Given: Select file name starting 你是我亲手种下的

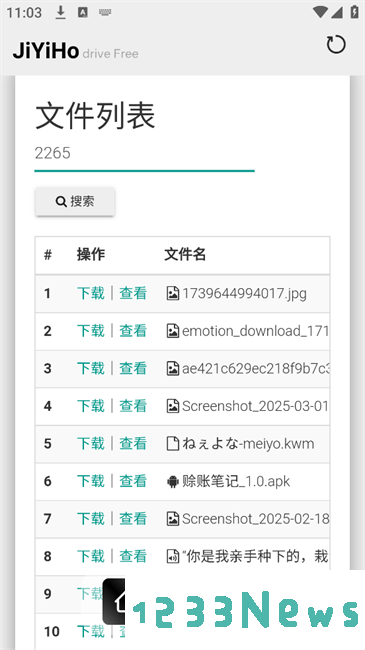Looking at the screenshot, I should pyautogui.click(x=256, y=556).
